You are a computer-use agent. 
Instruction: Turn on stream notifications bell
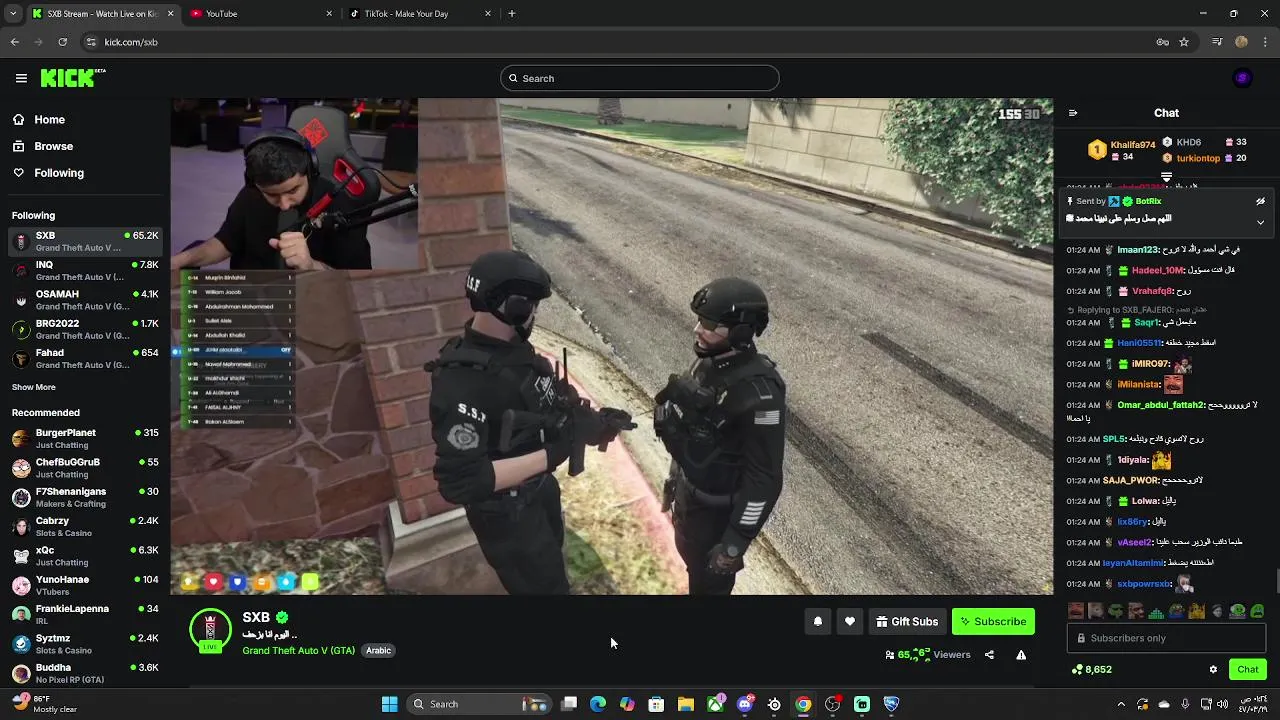[x=818, y=621]
